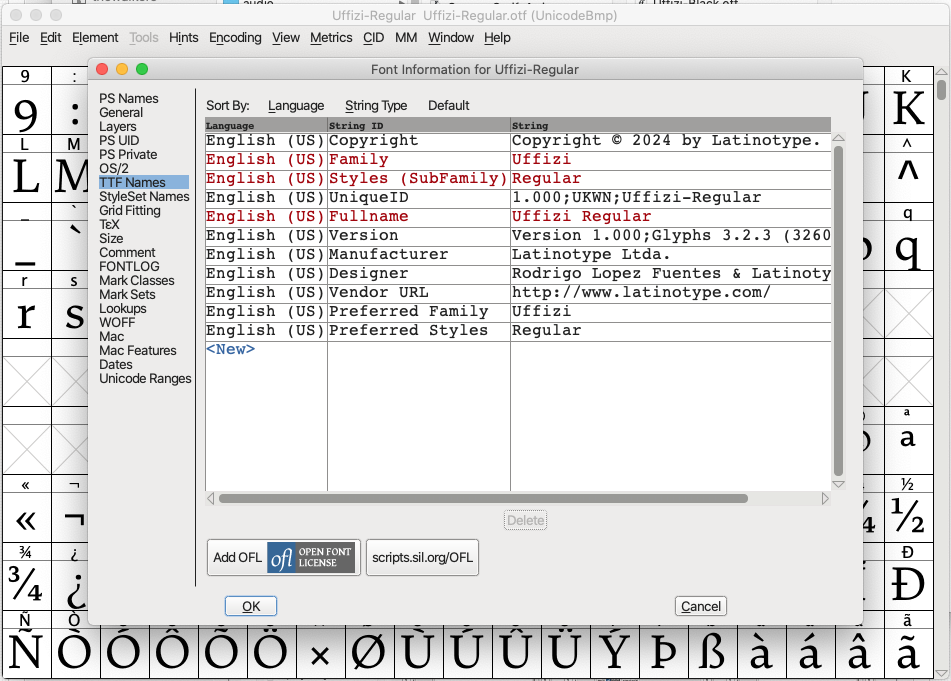Open the MM menu

click(406, 38)
